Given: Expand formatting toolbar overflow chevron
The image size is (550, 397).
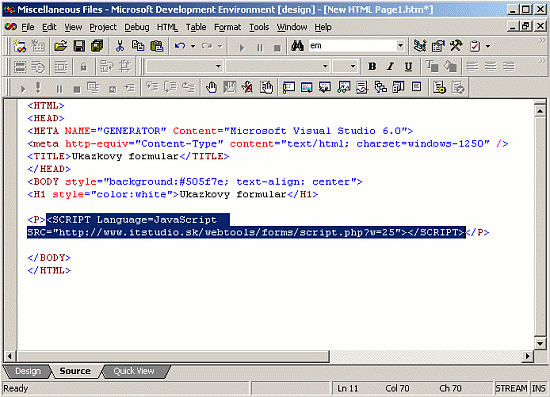Looking at the screenshot, I should pos(542,61).
